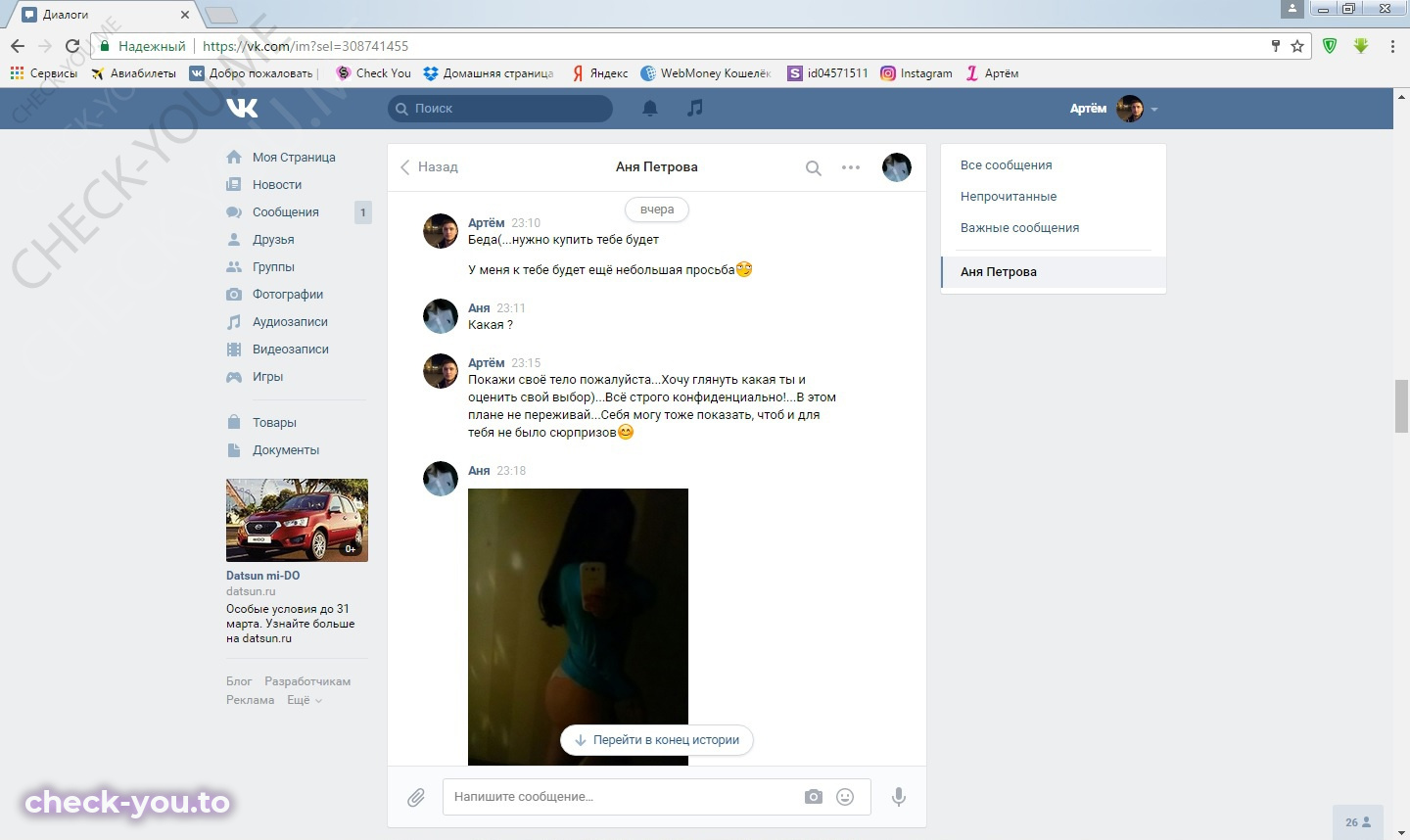The image size is (1410, 840).
Task: Click the camera photo icon in message box
Action: (x=814, y=797)
